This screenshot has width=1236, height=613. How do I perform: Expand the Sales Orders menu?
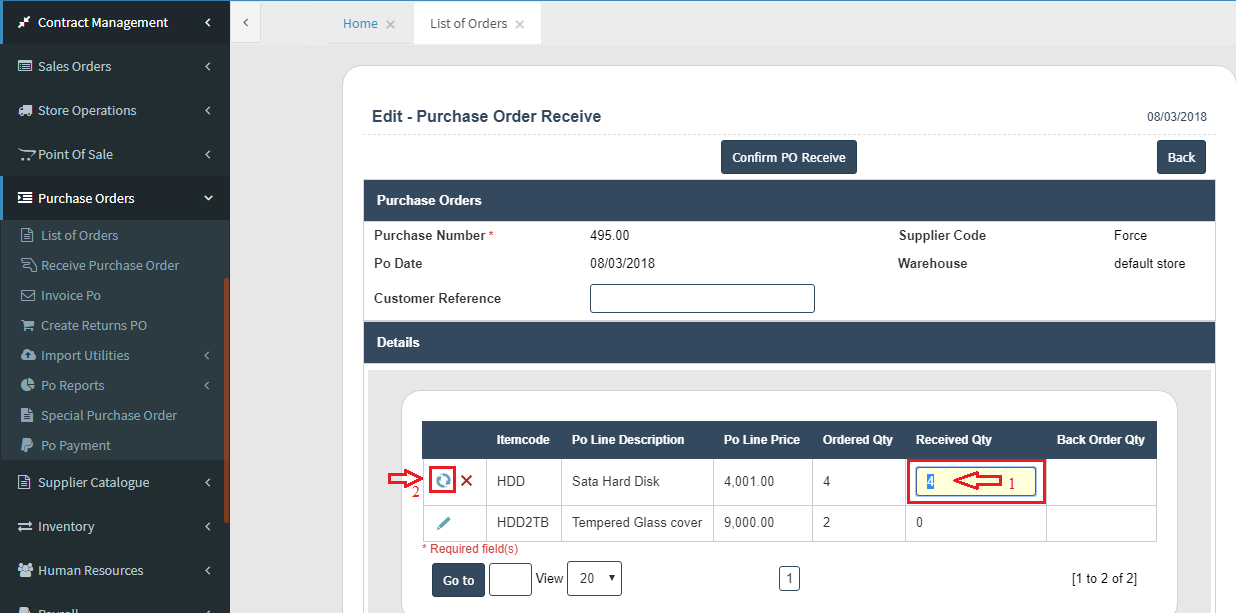click(114, 66)
